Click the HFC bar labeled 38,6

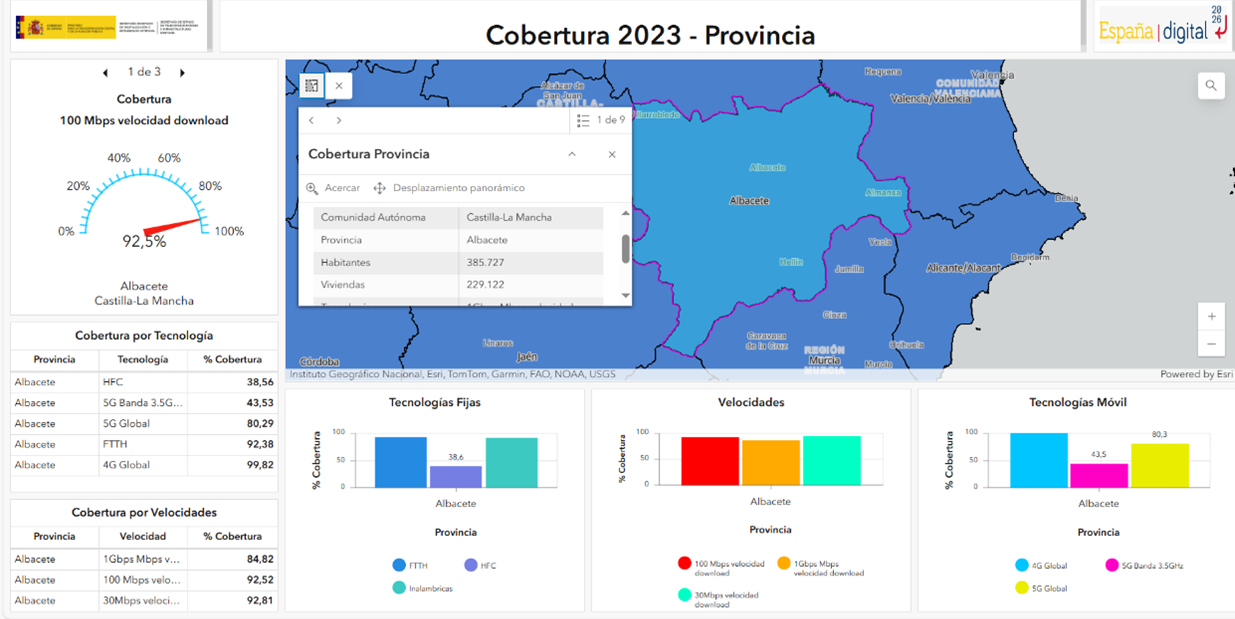456,476
